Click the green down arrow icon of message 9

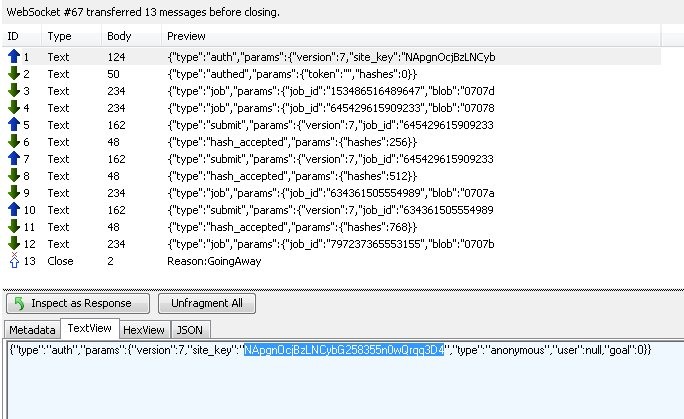[x=14, y=192]
